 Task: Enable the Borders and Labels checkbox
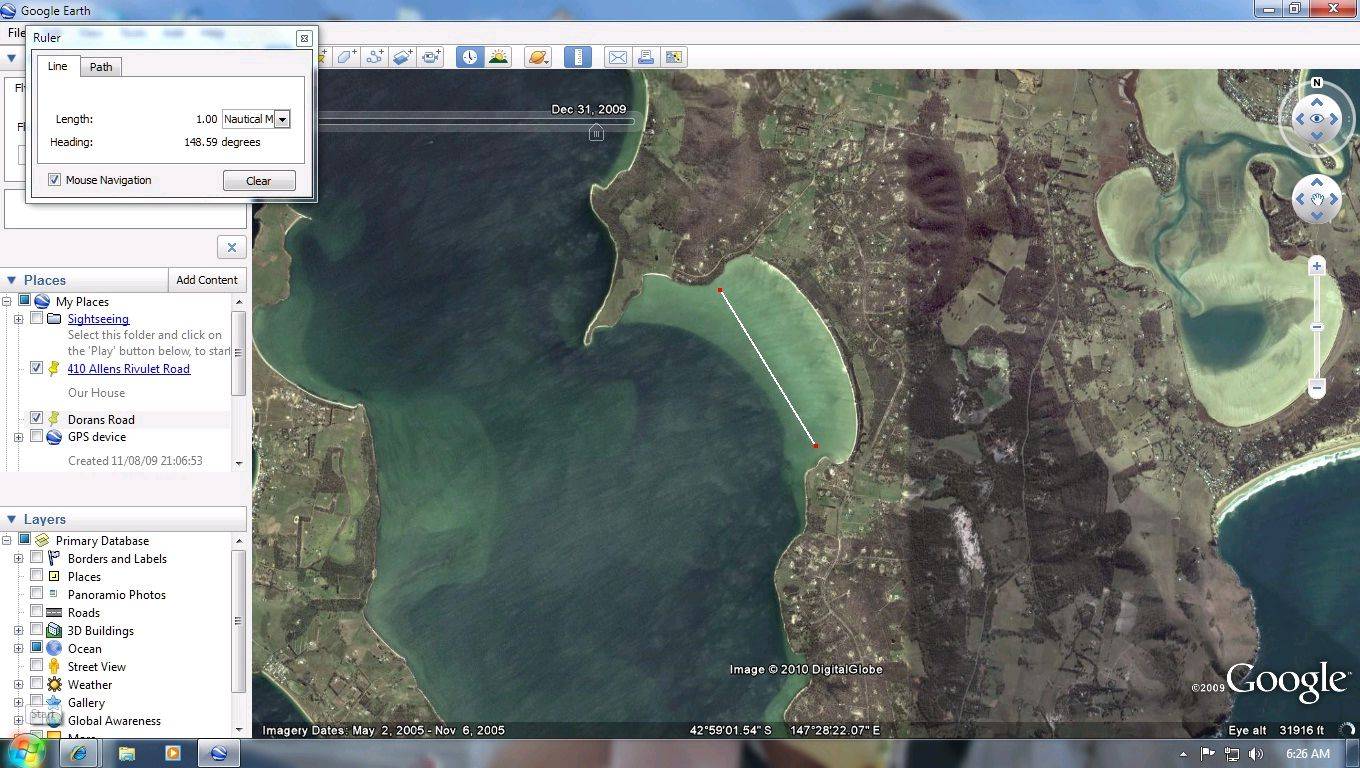tap(37, 558)
